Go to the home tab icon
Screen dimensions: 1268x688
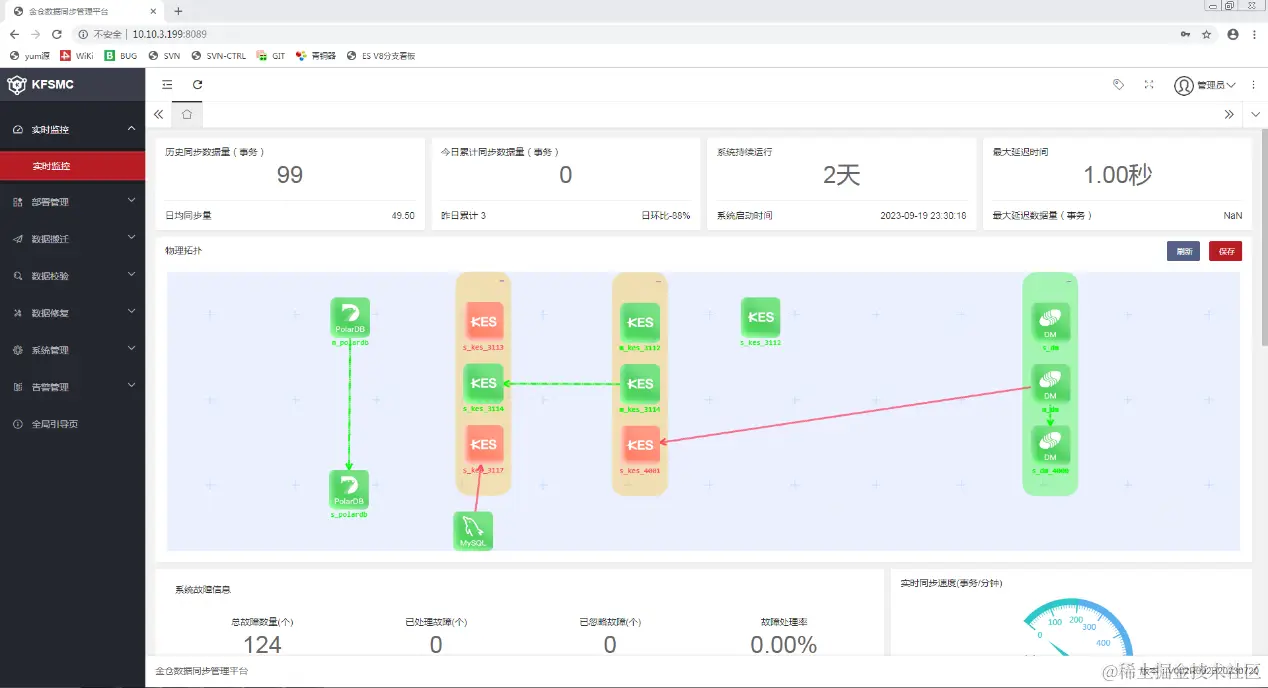tap(187, 115)
